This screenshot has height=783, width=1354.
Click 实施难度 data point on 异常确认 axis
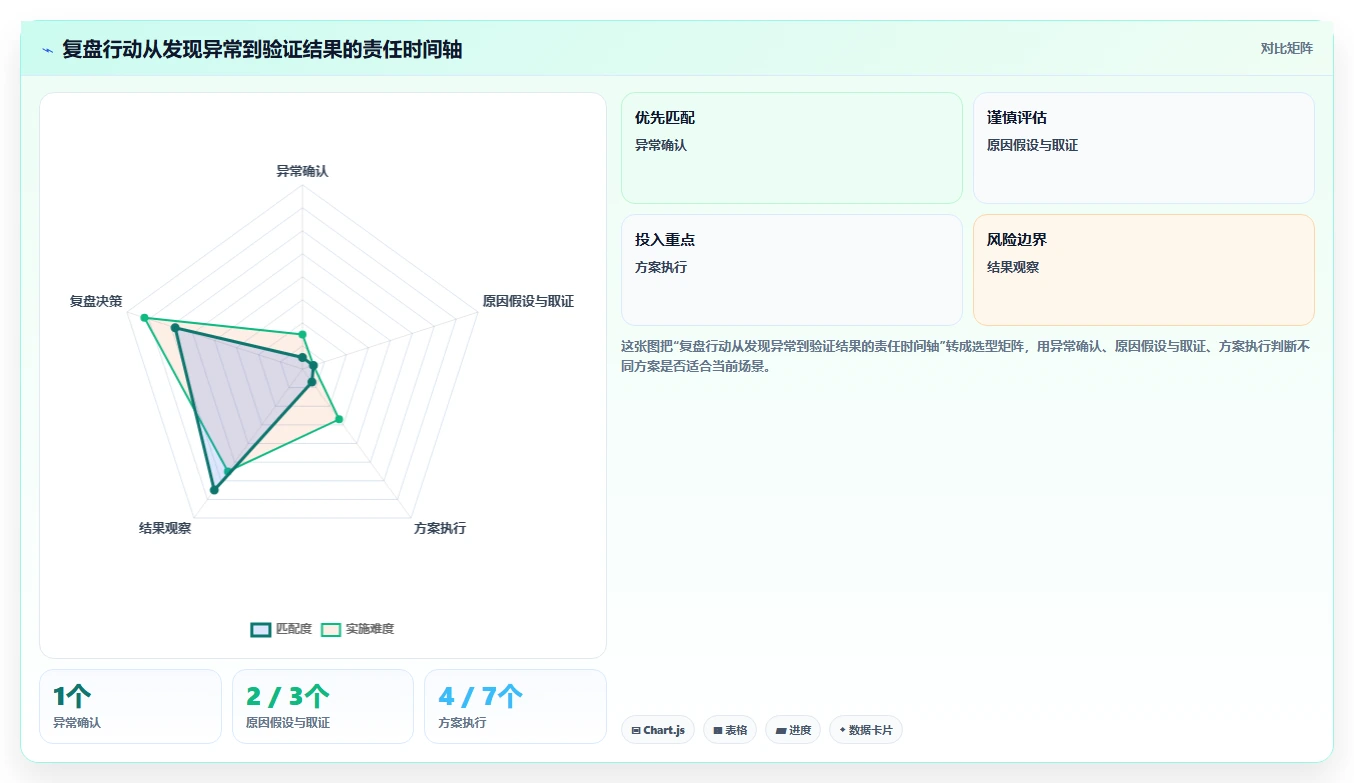pyautogui.click(x=302, y=335)
